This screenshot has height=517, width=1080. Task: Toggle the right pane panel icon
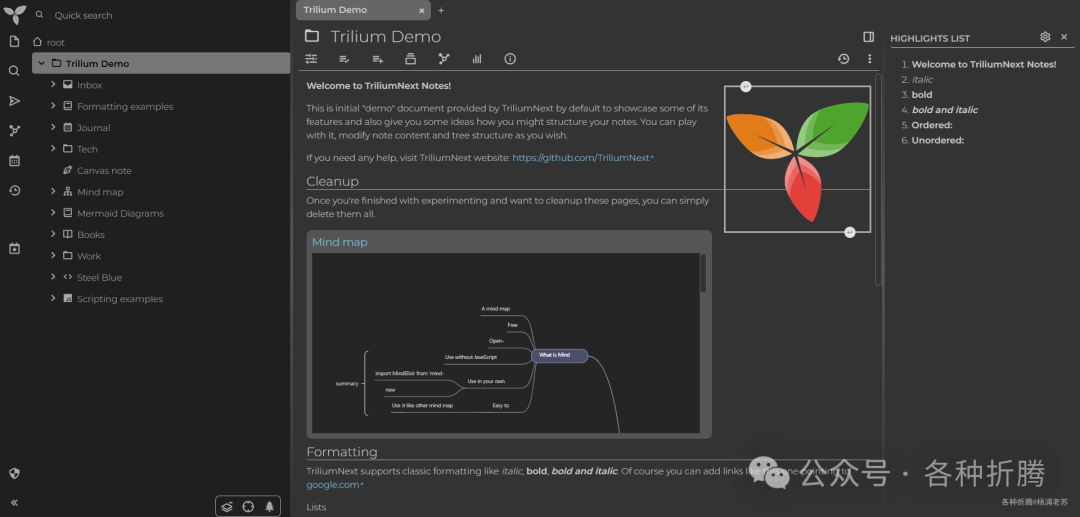click(869, 36)
